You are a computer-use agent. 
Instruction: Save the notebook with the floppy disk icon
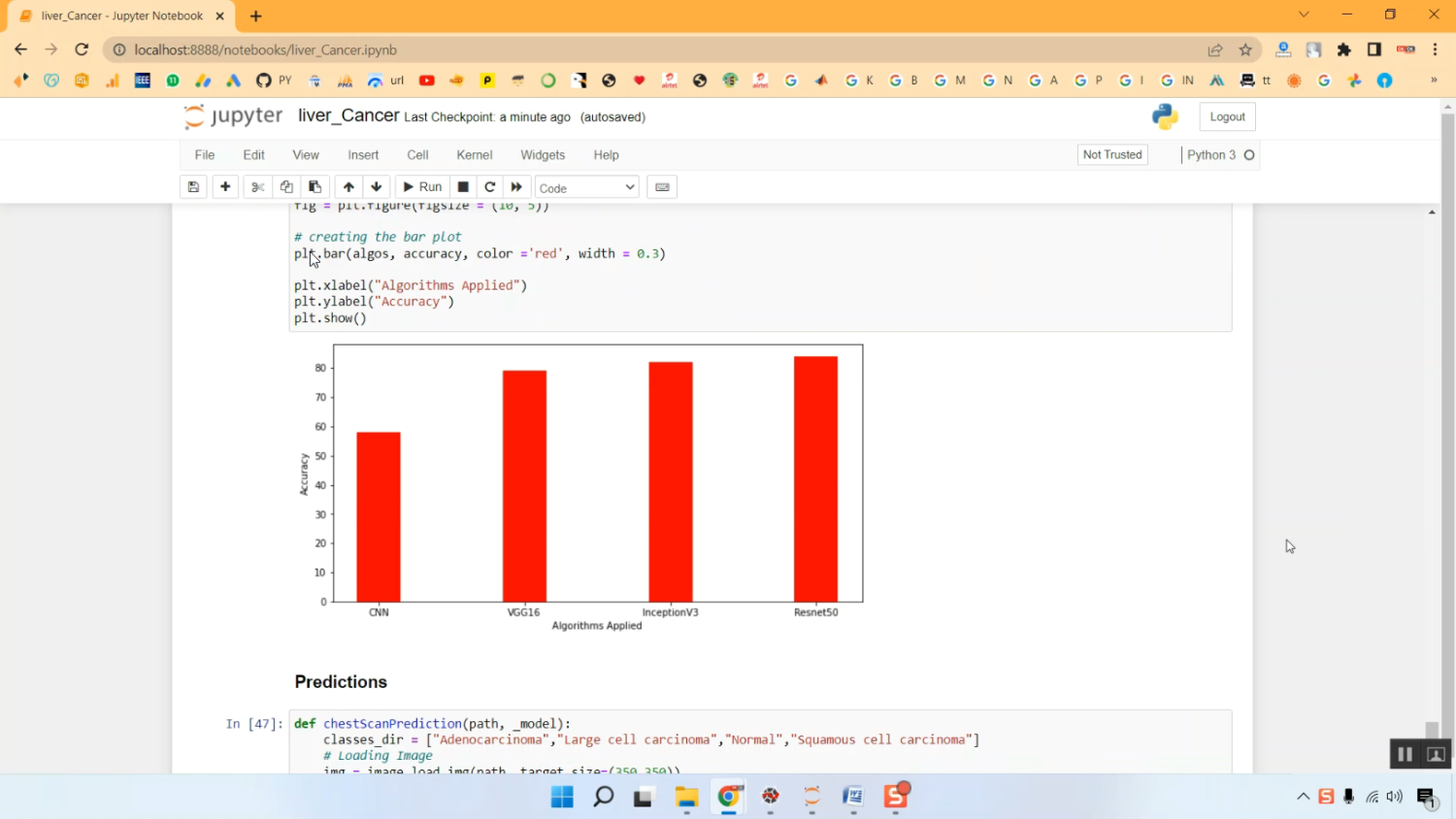(x=193, y=187)
